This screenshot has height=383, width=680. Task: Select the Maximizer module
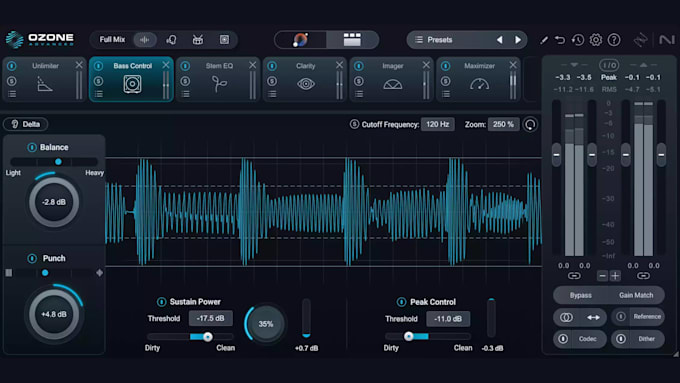point(478,79)
